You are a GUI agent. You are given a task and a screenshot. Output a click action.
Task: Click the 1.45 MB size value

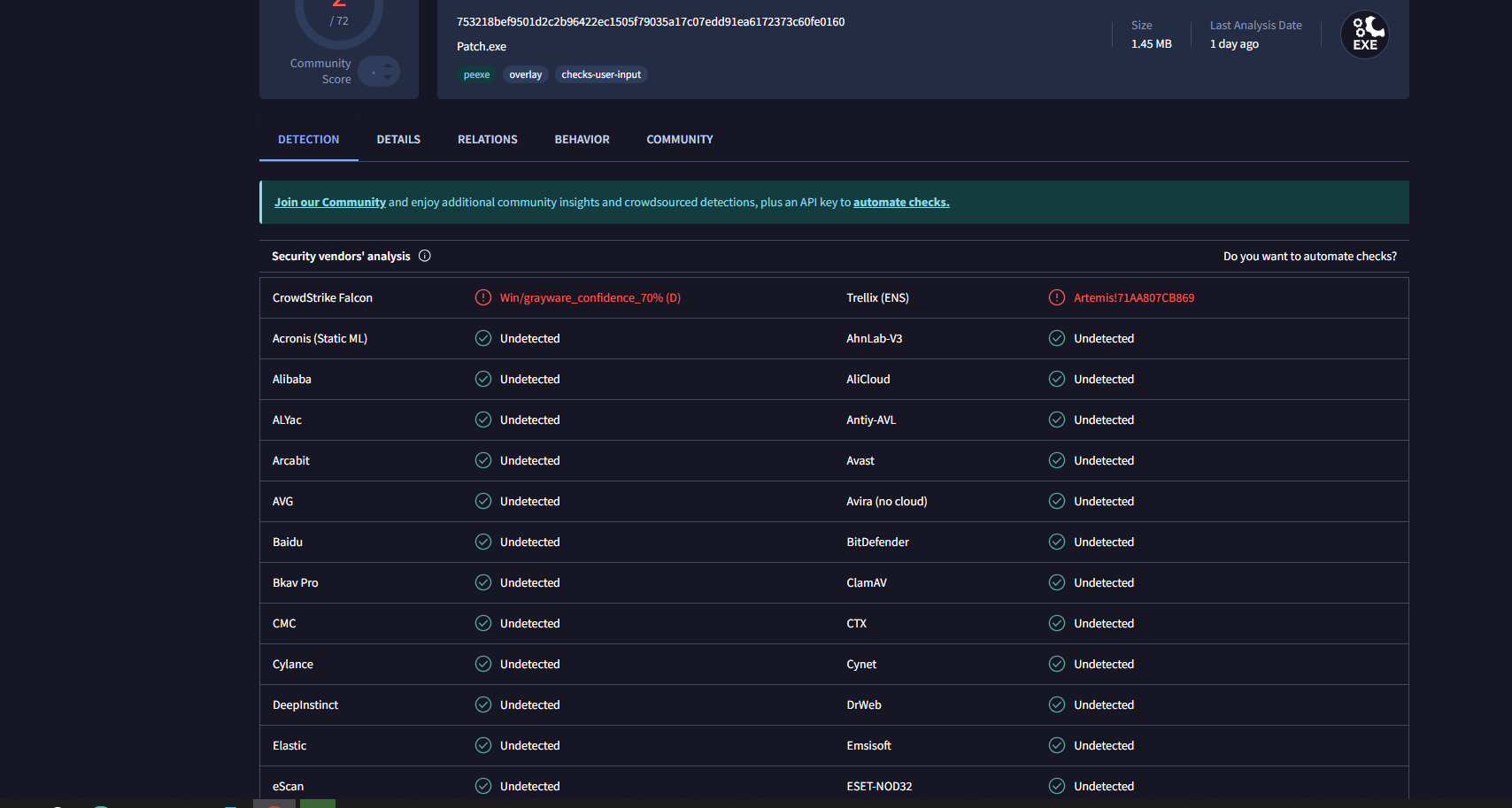(x=1152, y=43)
